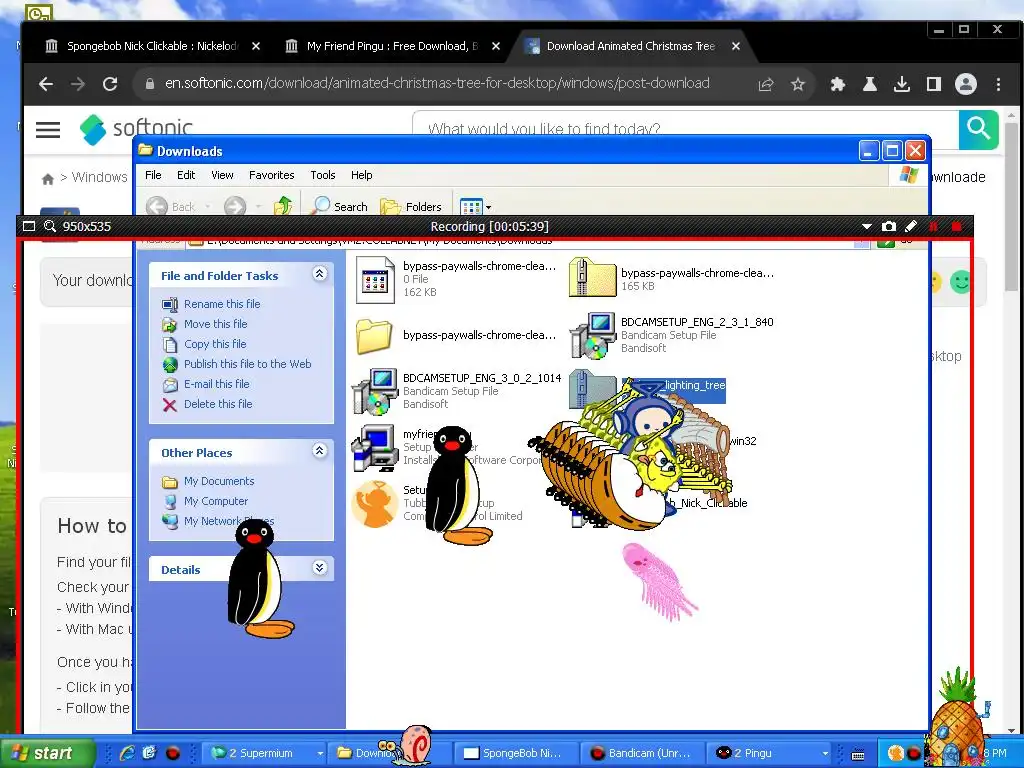
Task: Click Bandicam magnifier size icon
Action: 50,227
